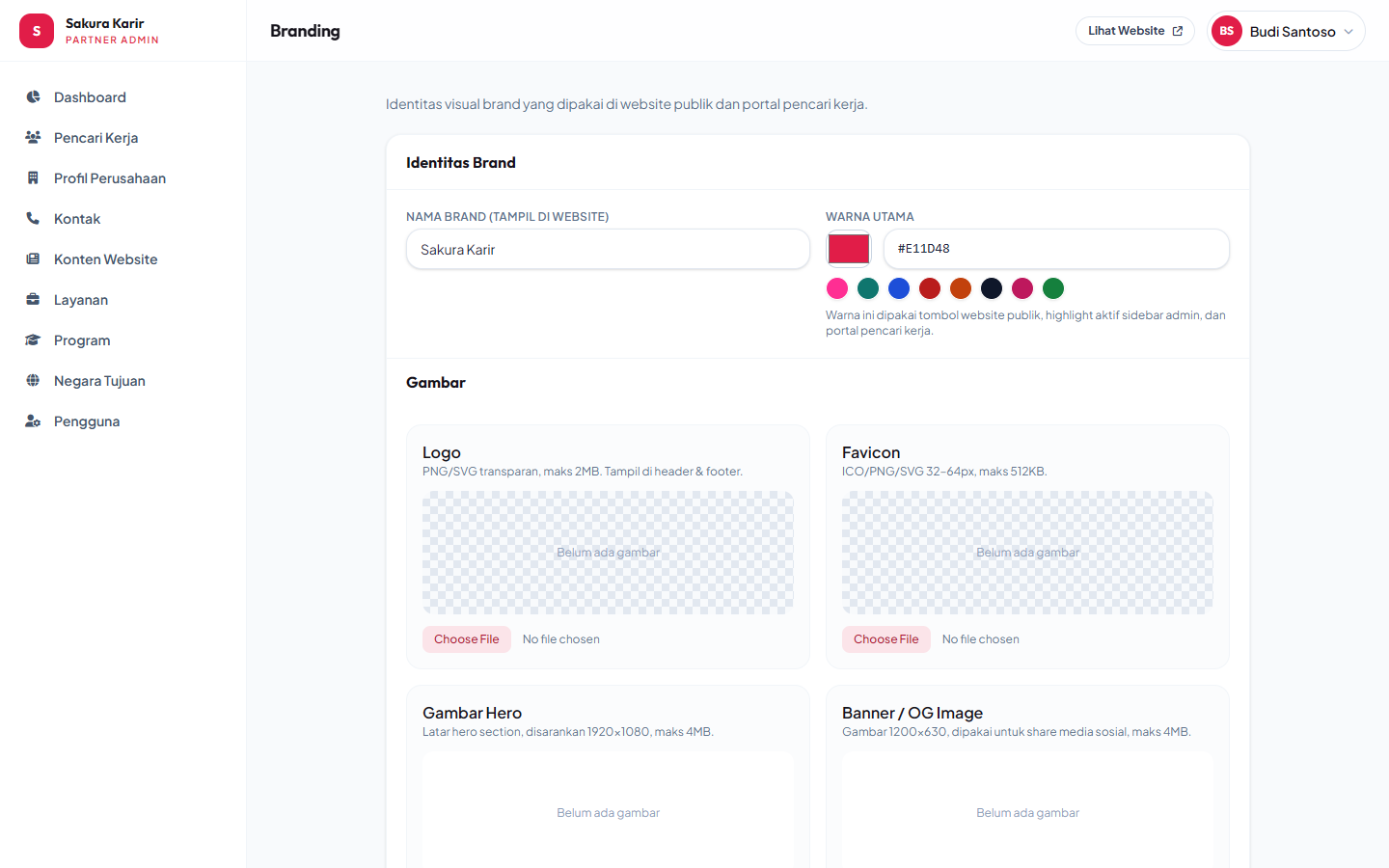Select the magenta preset color
The image size is (1389, 868).
coord(1022,288)
